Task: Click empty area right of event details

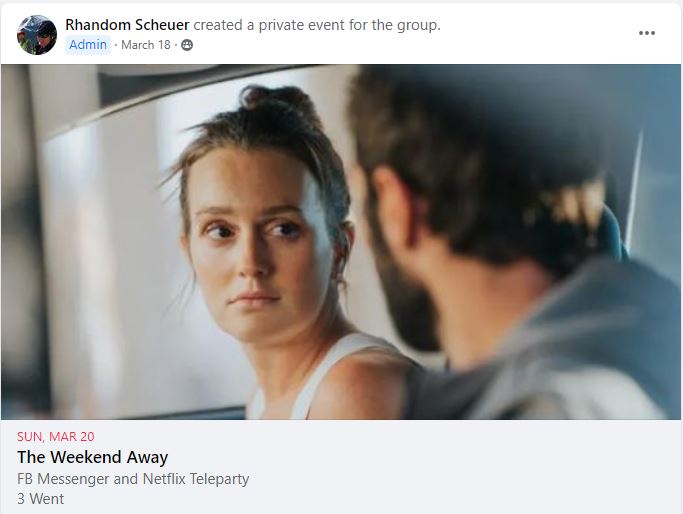Action: (x=479, y=468)
